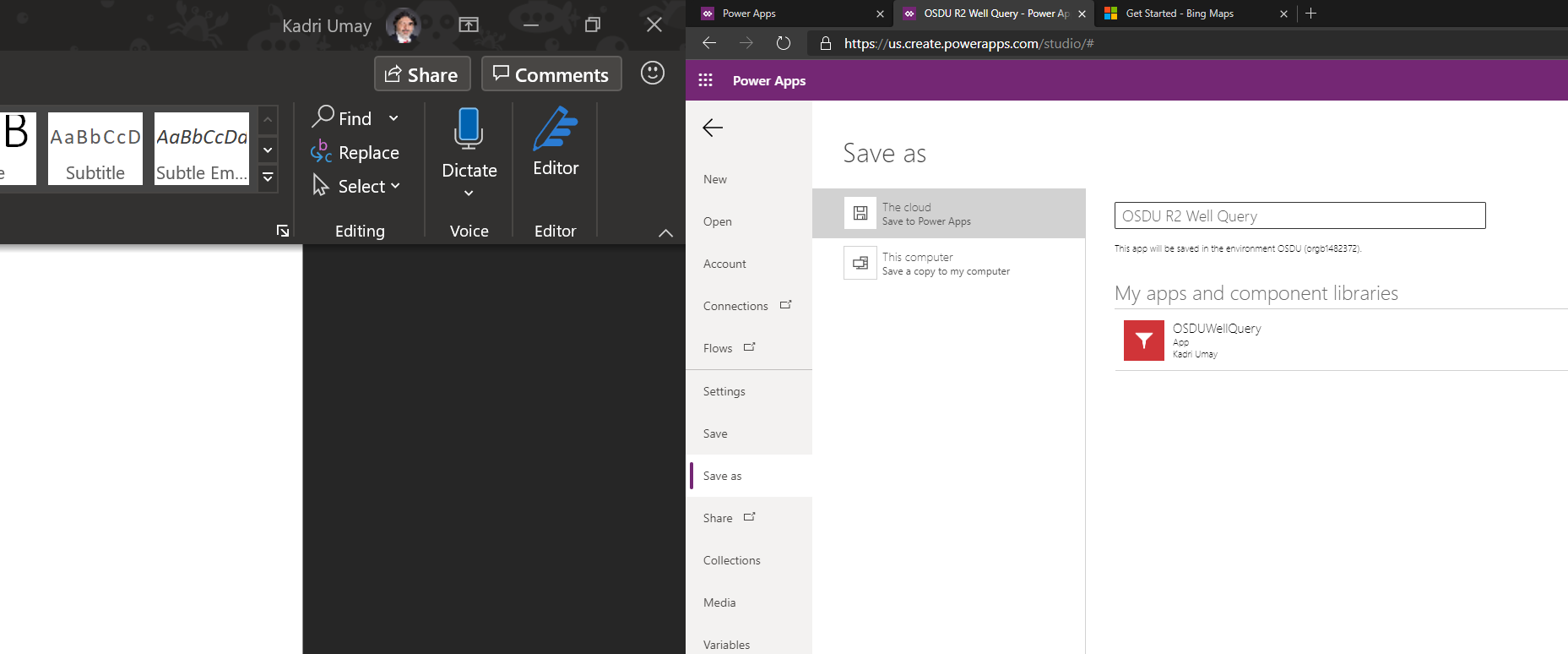Click the Comments button in Word
The height and width of the screenshot is (654, 1568).
[551, 74]
